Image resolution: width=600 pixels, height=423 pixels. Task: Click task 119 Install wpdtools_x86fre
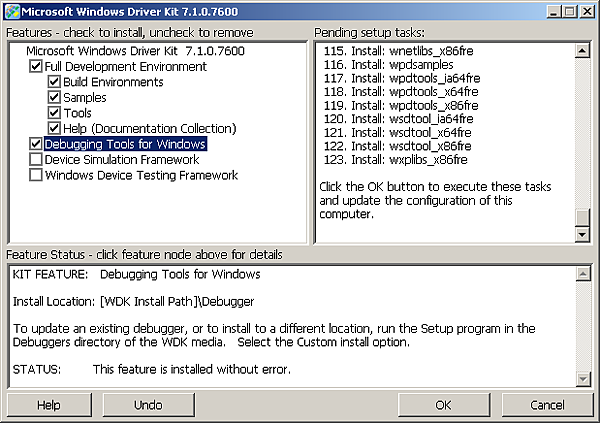(x=401, y=105)
